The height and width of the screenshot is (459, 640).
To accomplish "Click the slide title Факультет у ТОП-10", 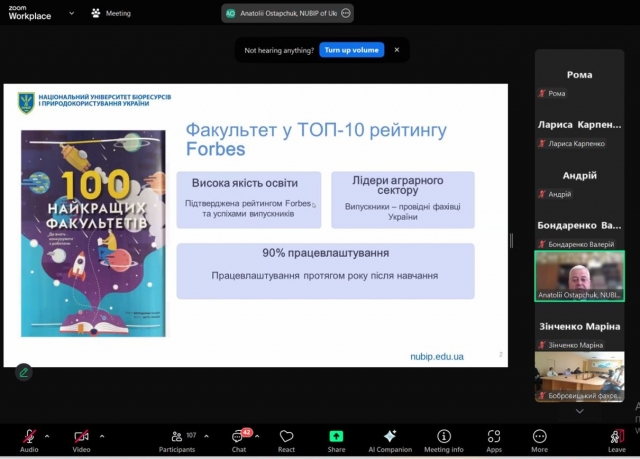I will [x=316, y=139].
